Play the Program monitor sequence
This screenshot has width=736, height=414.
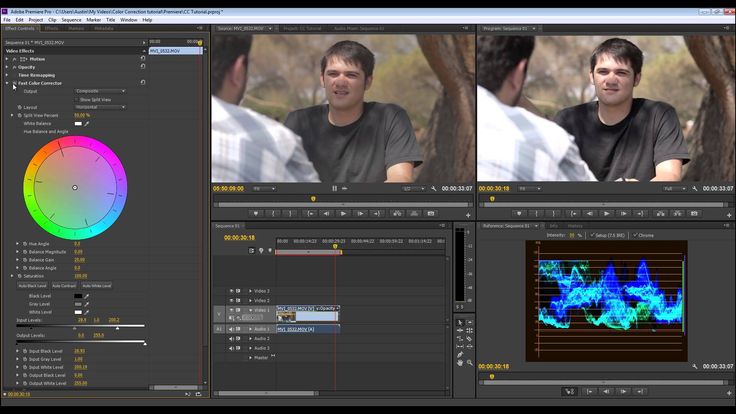click(606, 214)
